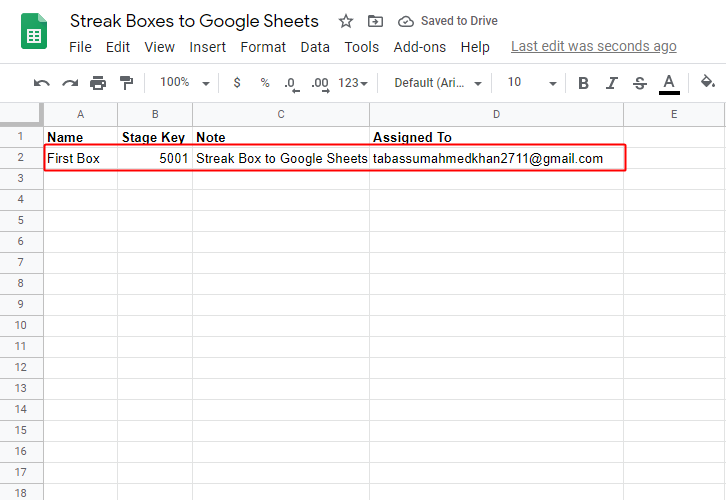Toggle Strikethrough formatting

[x=640, y=83]
